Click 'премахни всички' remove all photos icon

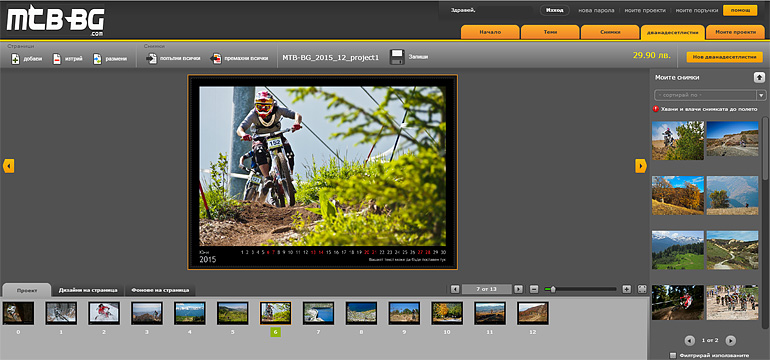[216, 58]
